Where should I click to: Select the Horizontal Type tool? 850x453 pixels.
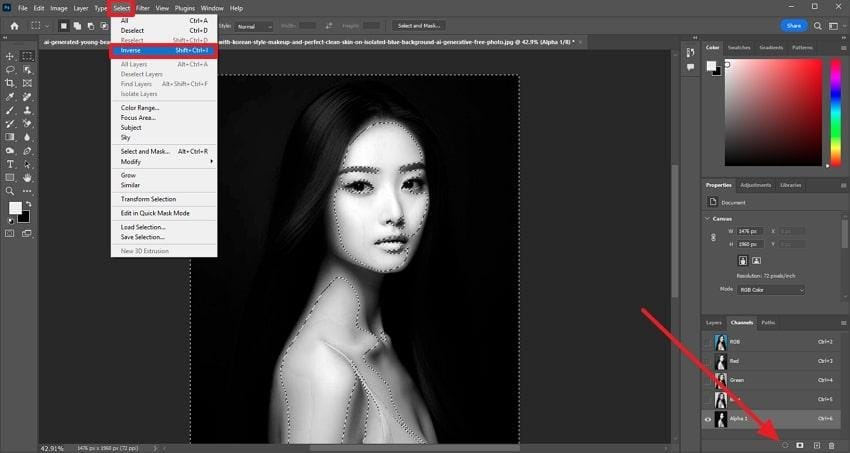click(x=10, y=164)
